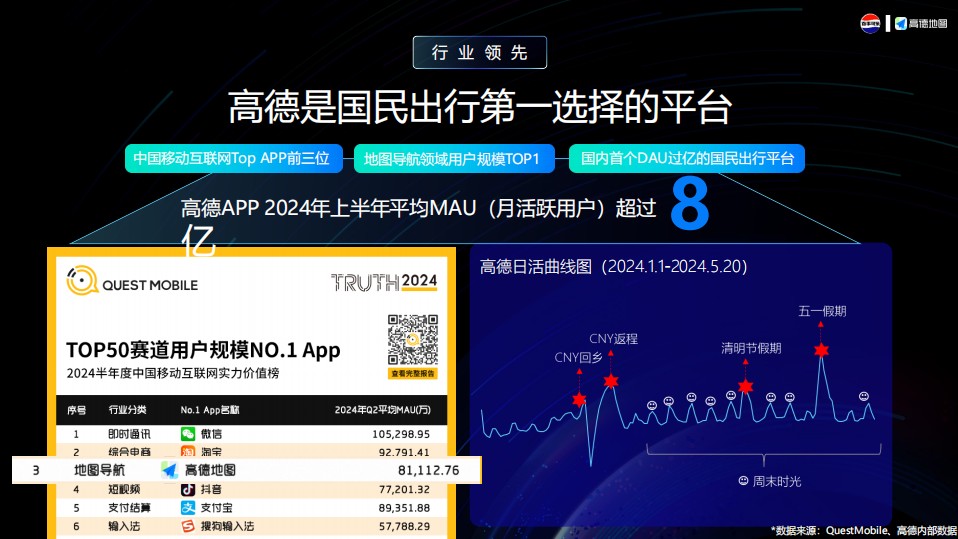Click the No.1 App名称 column header

(x=210, y=410)
